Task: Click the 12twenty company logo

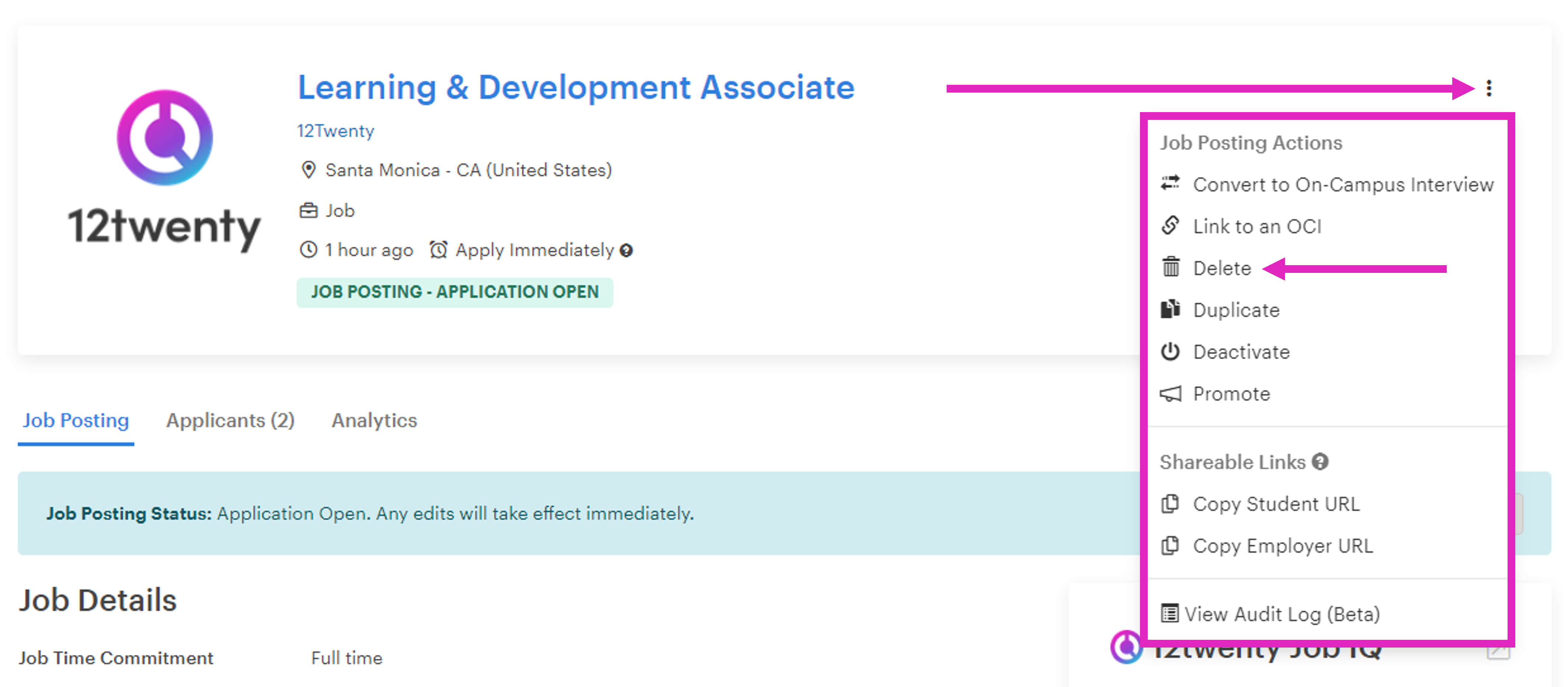Action: tap(164, 170)
